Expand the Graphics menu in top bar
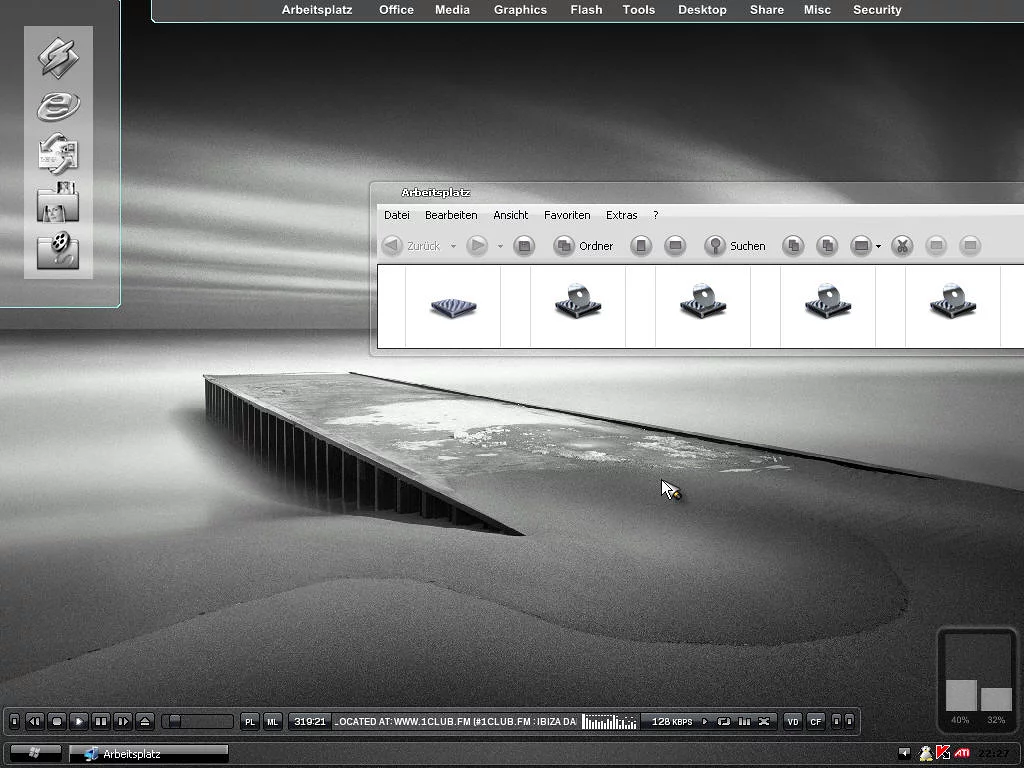The image size is (1024, 768). click(520, 10)
